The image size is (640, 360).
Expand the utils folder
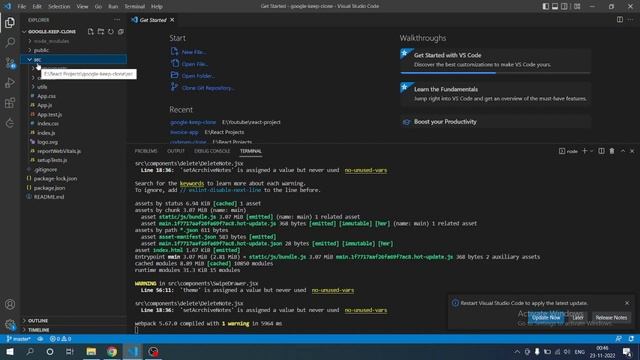click(x=74, y=87)
